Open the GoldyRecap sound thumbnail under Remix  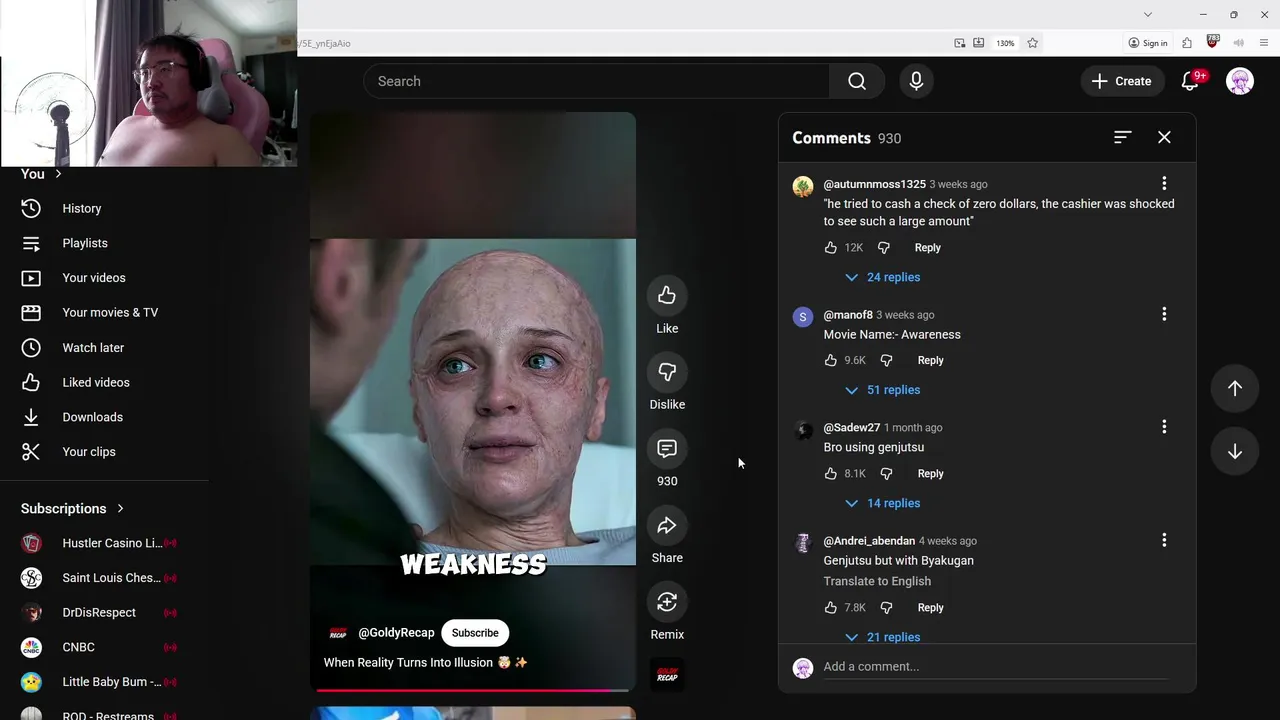click(x=667, y=675)
